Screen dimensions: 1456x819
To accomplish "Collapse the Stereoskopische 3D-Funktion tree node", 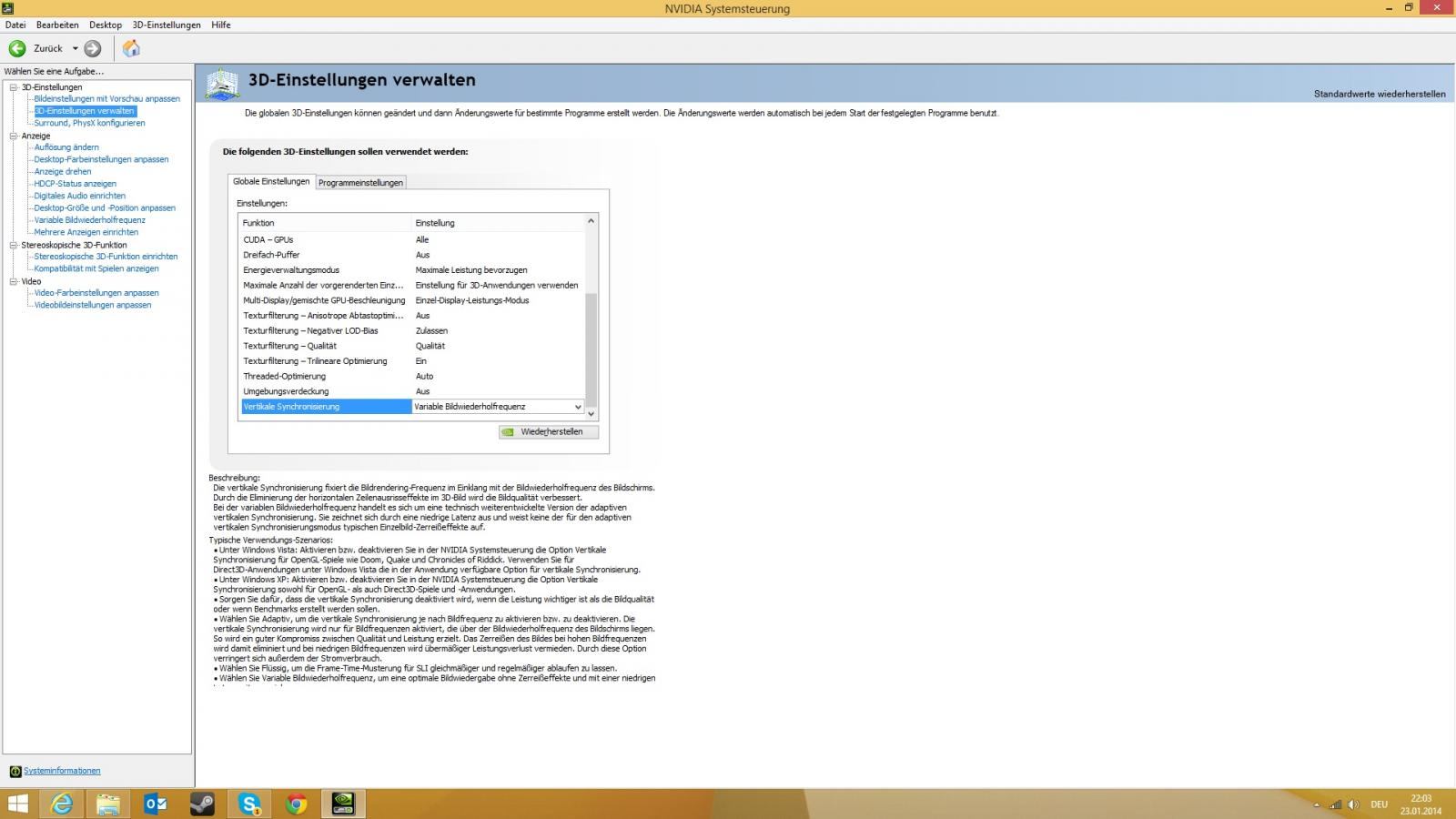I will coord(14,245).
